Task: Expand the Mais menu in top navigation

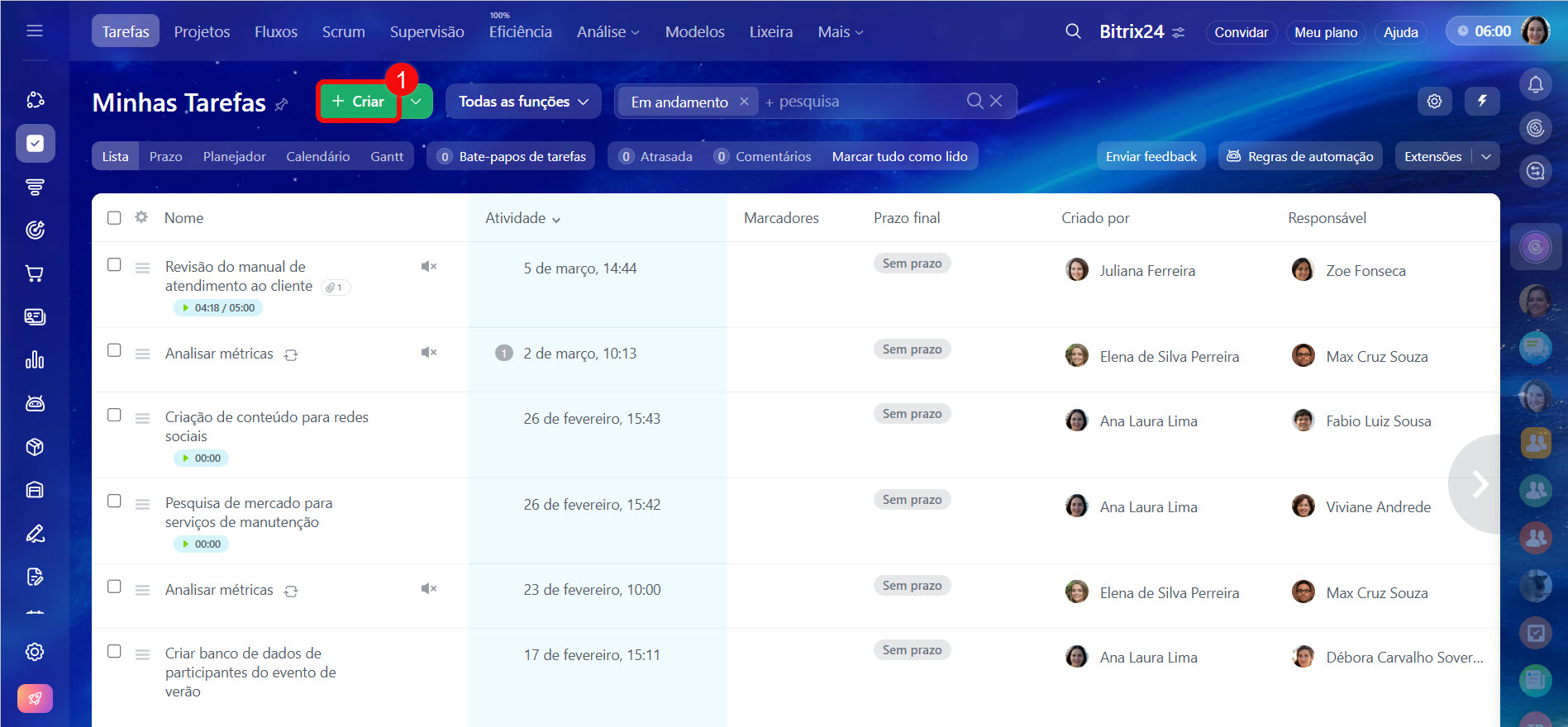Action: click(x=840, y=32)
